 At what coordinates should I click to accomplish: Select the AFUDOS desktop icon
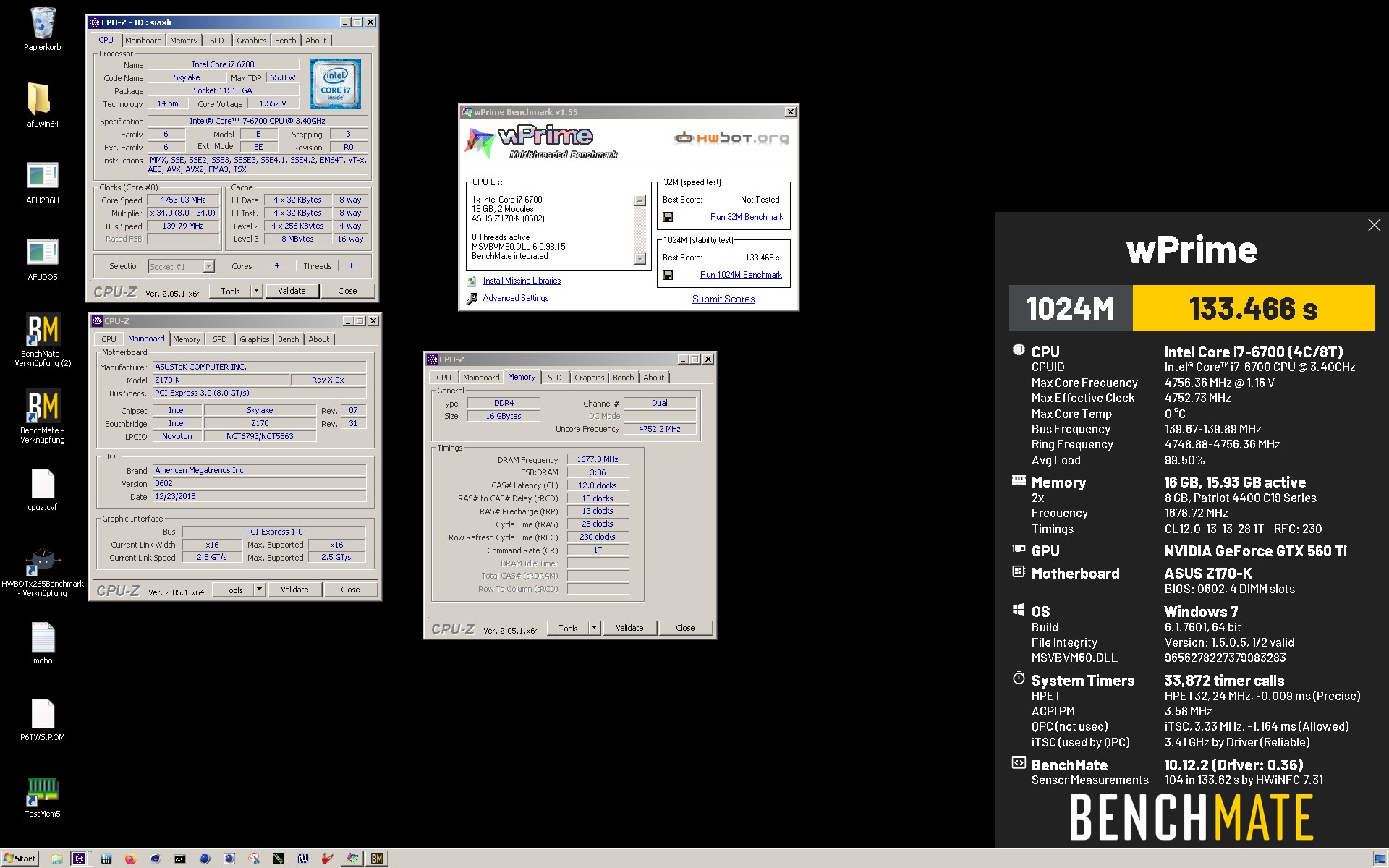(x=42, y=252)
